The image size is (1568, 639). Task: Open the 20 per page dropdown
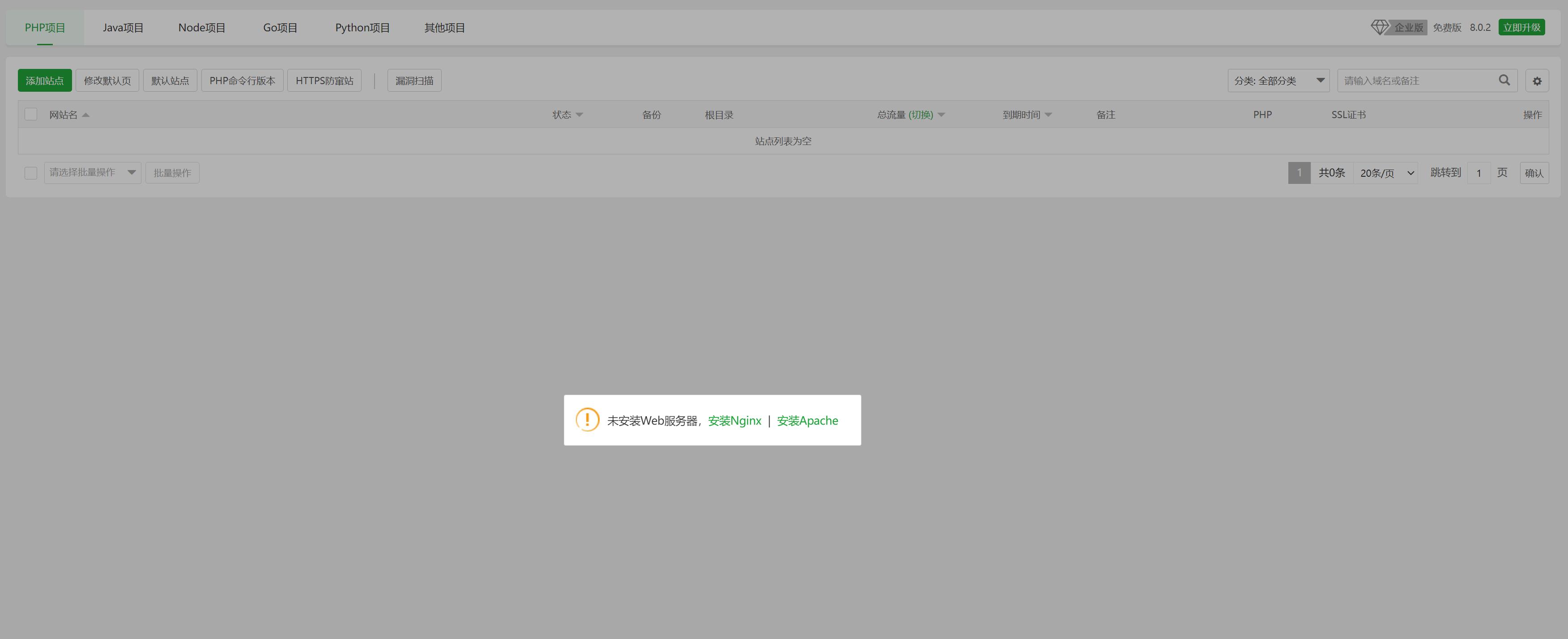[1386, 173]
